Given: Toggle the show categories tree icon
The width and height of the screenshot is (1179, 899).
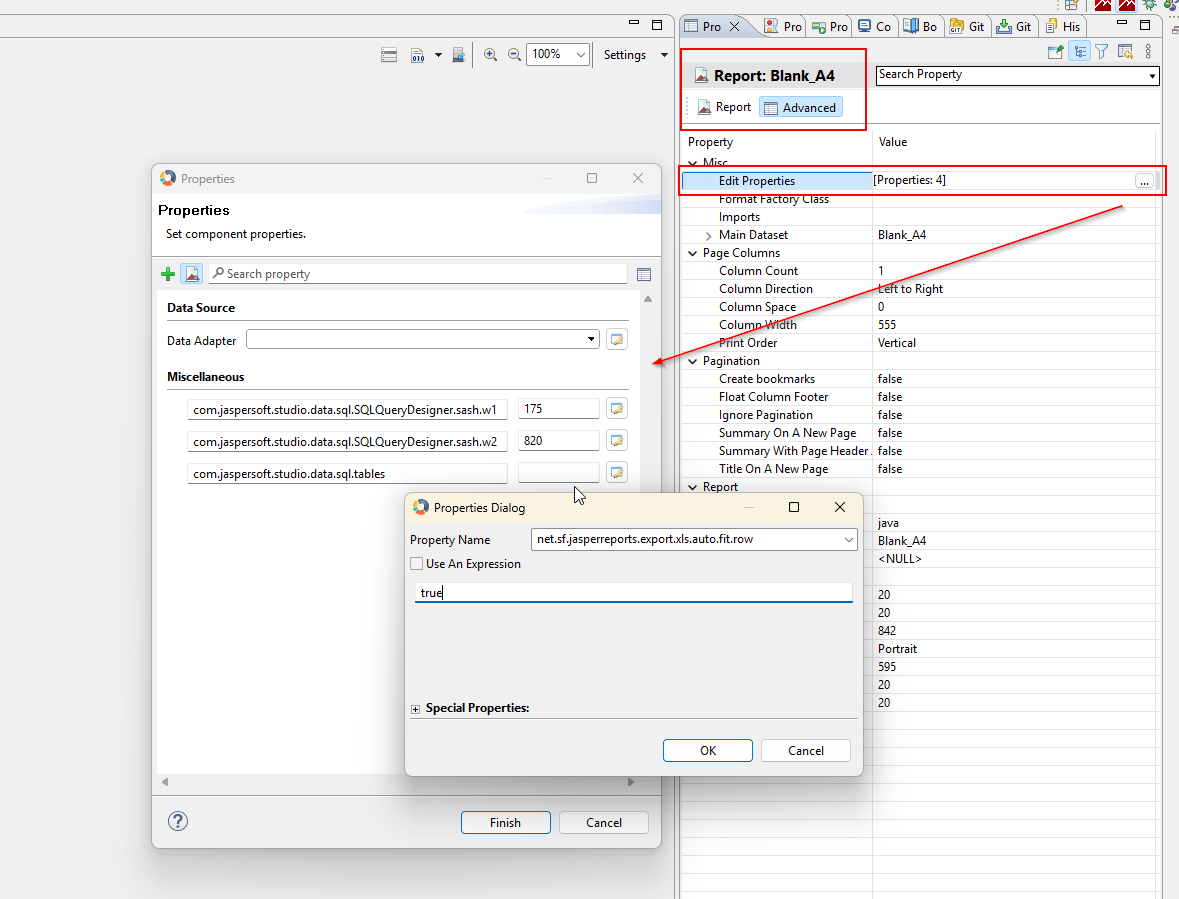Looking at the screenshot, I should [1080, 52].
